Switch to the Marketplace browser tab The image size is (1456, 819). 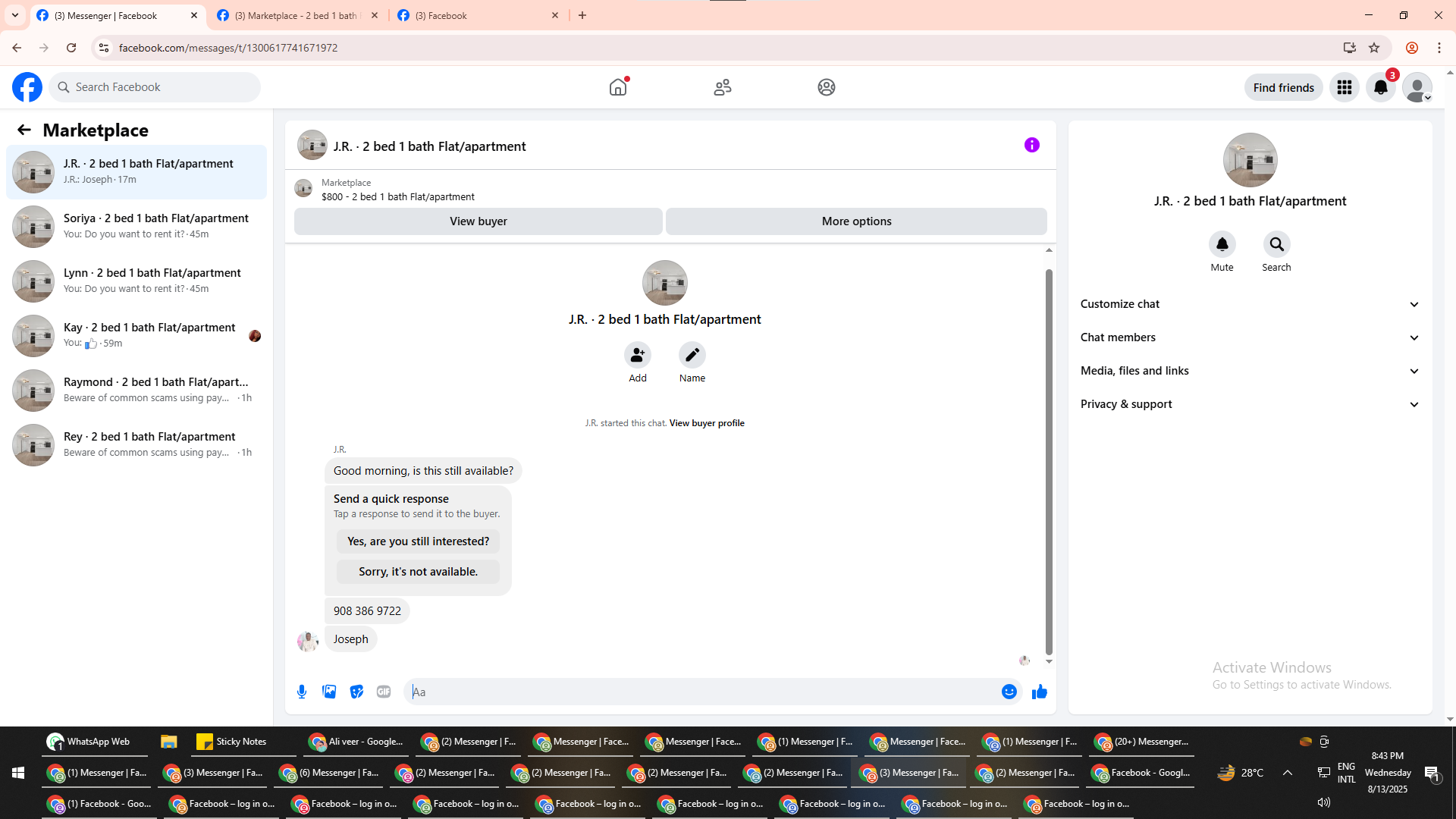tap(296, 15)
